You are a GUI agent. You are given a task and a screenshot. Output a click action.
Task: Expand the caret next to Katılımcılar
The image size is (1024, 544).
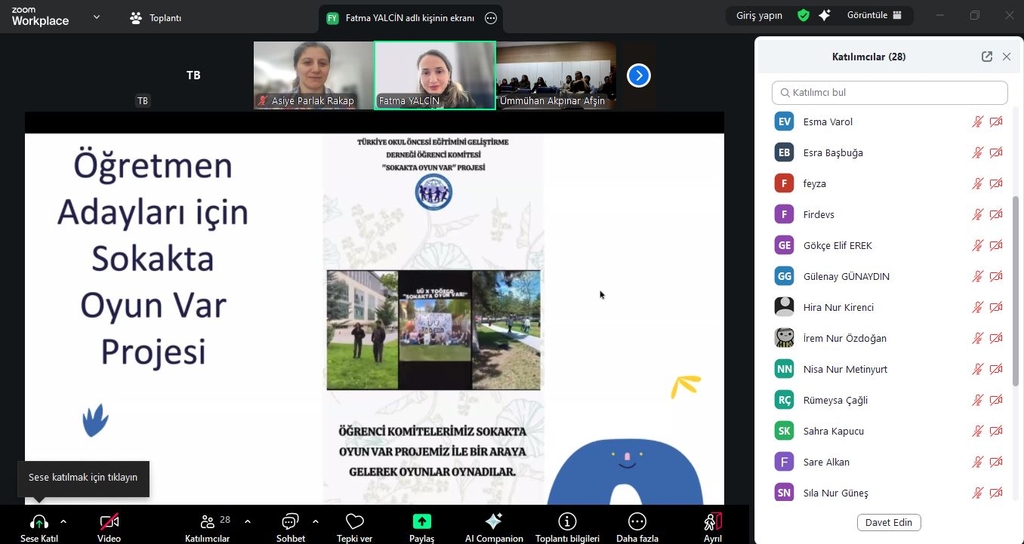coord(247,521)
